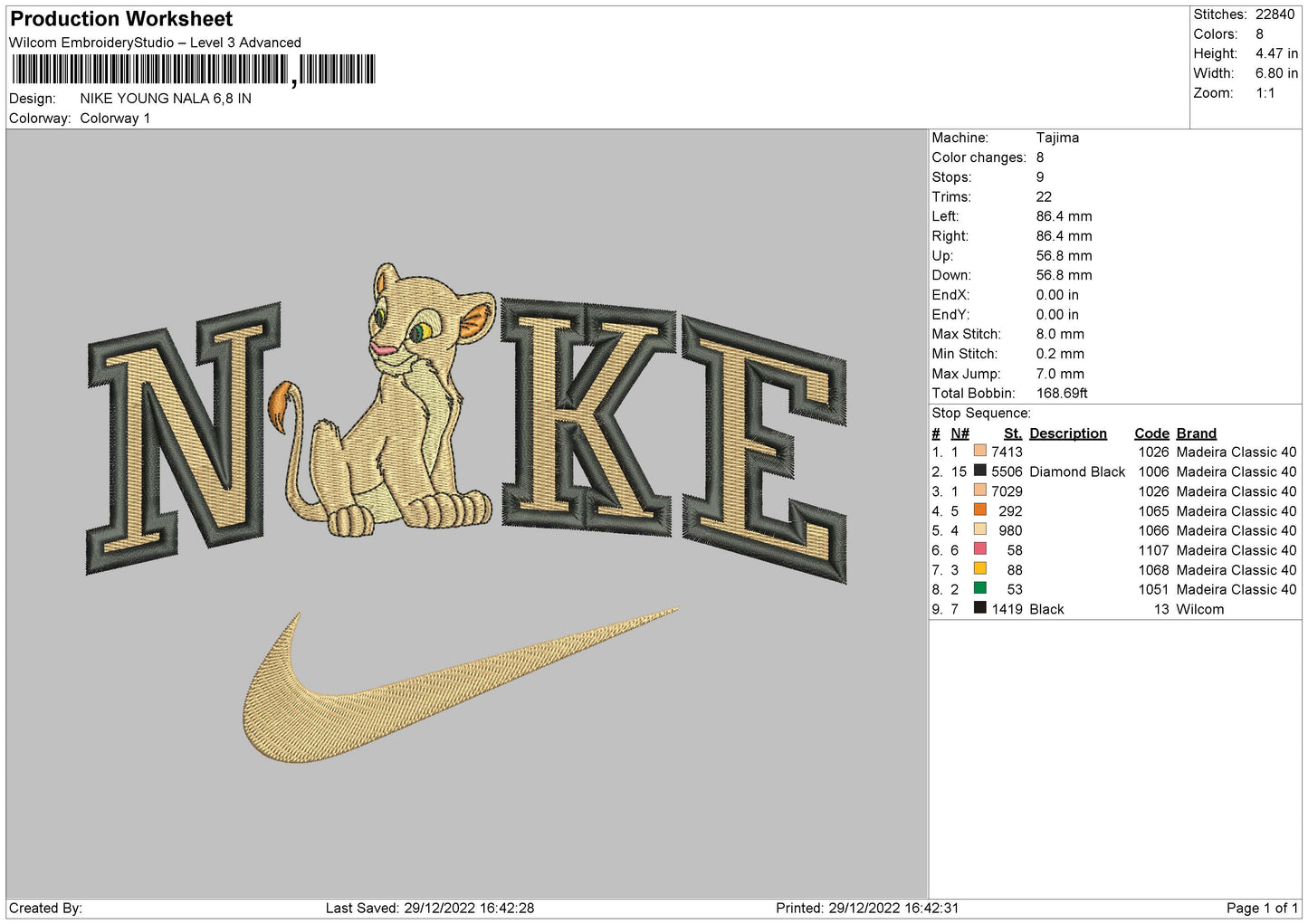Click the 'Left:' measurement label

pos(945,216)
